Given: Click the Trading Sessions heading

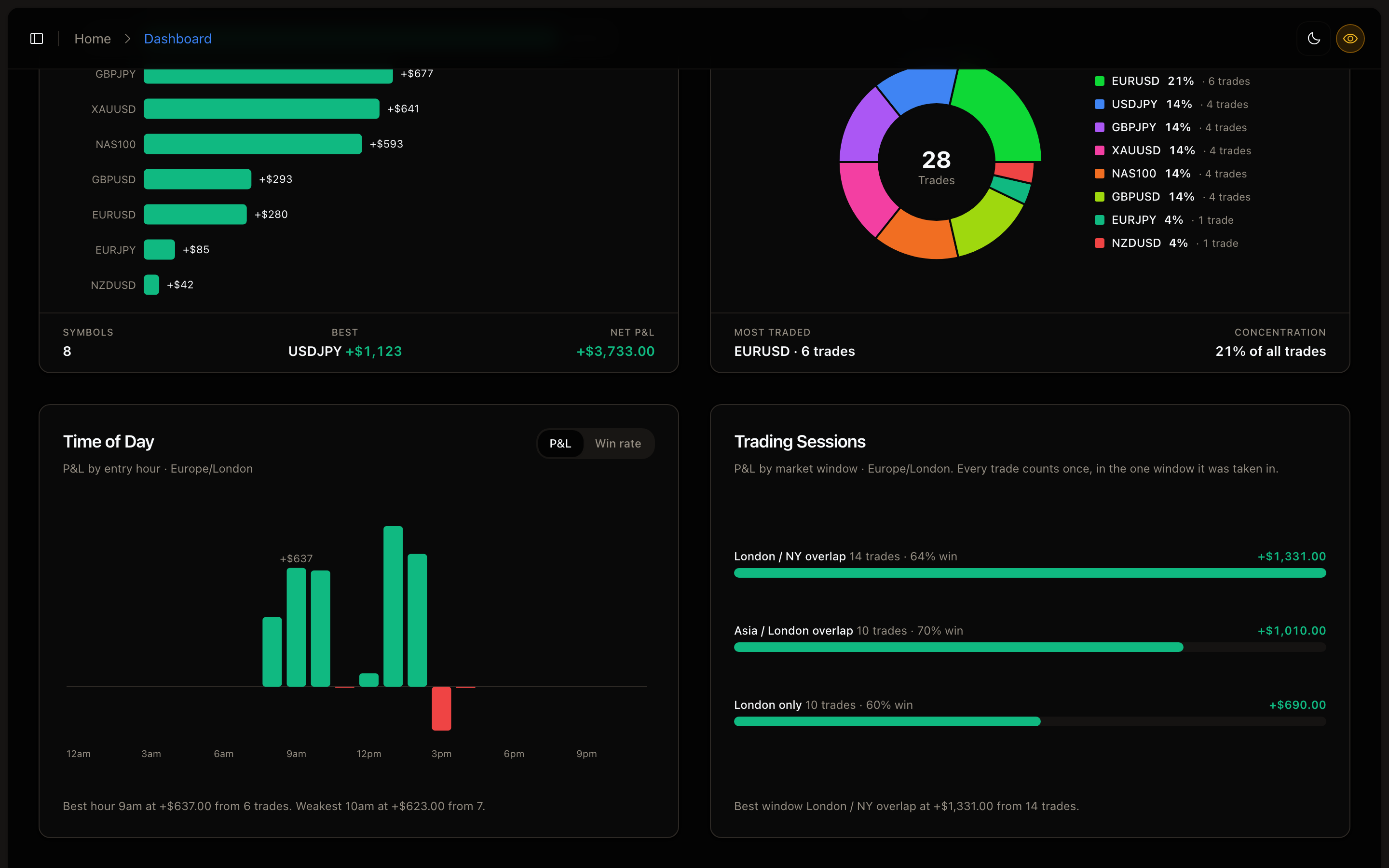Looking at the screenshot, I should [x=800, y=441].
